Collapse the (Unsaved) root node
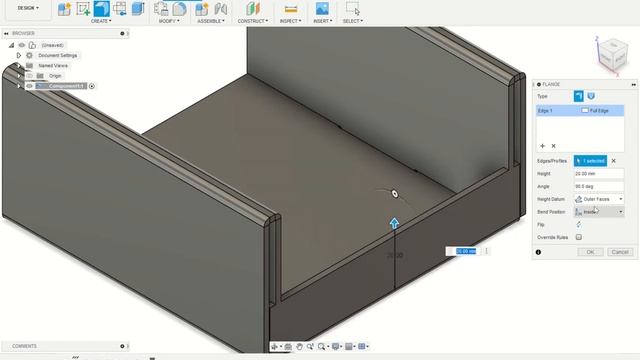The height and width of the screenshot is (360, 640). coord(11,45)
